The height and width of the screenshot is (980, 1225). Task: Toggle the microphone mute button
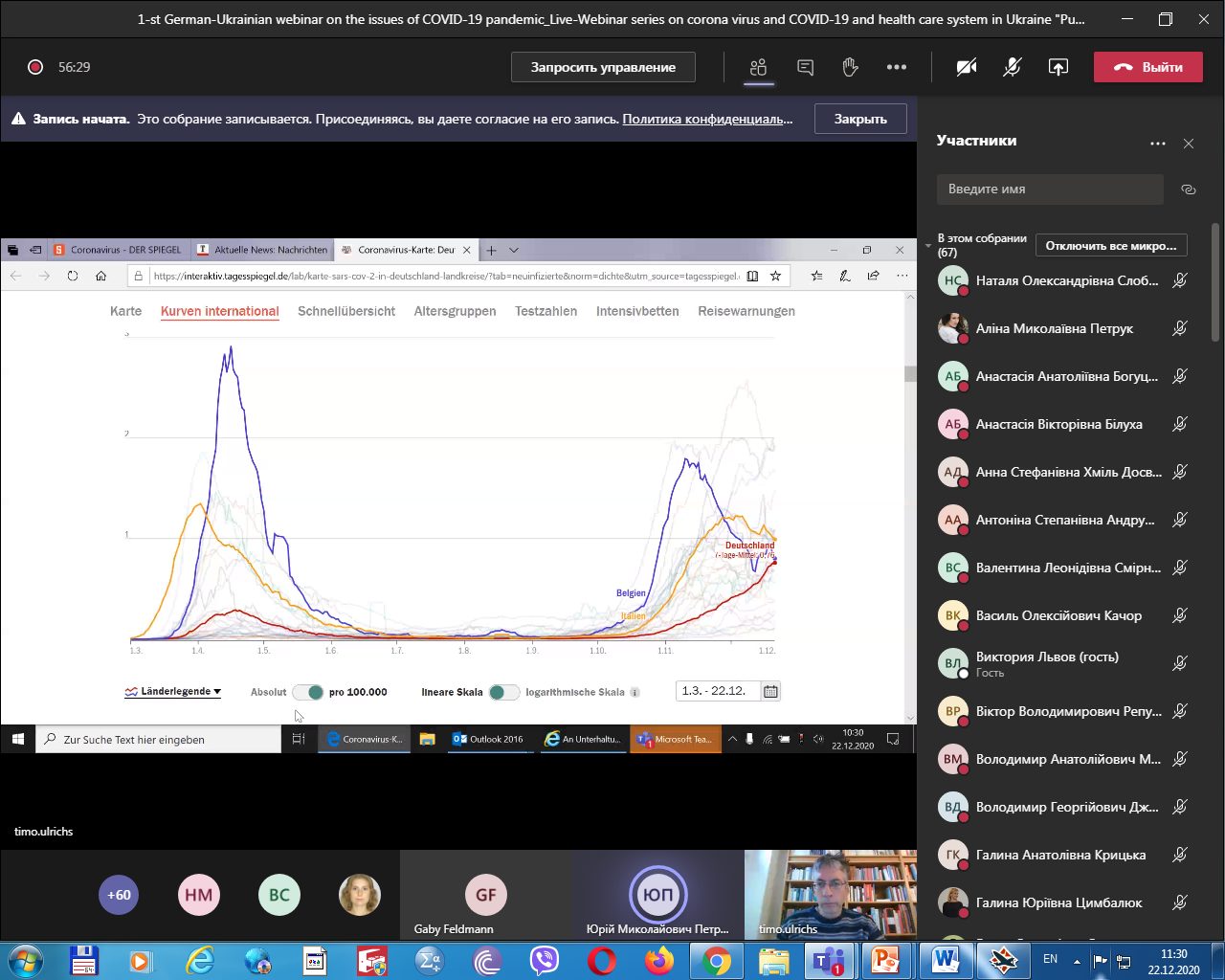click(x=1012, y=67)
